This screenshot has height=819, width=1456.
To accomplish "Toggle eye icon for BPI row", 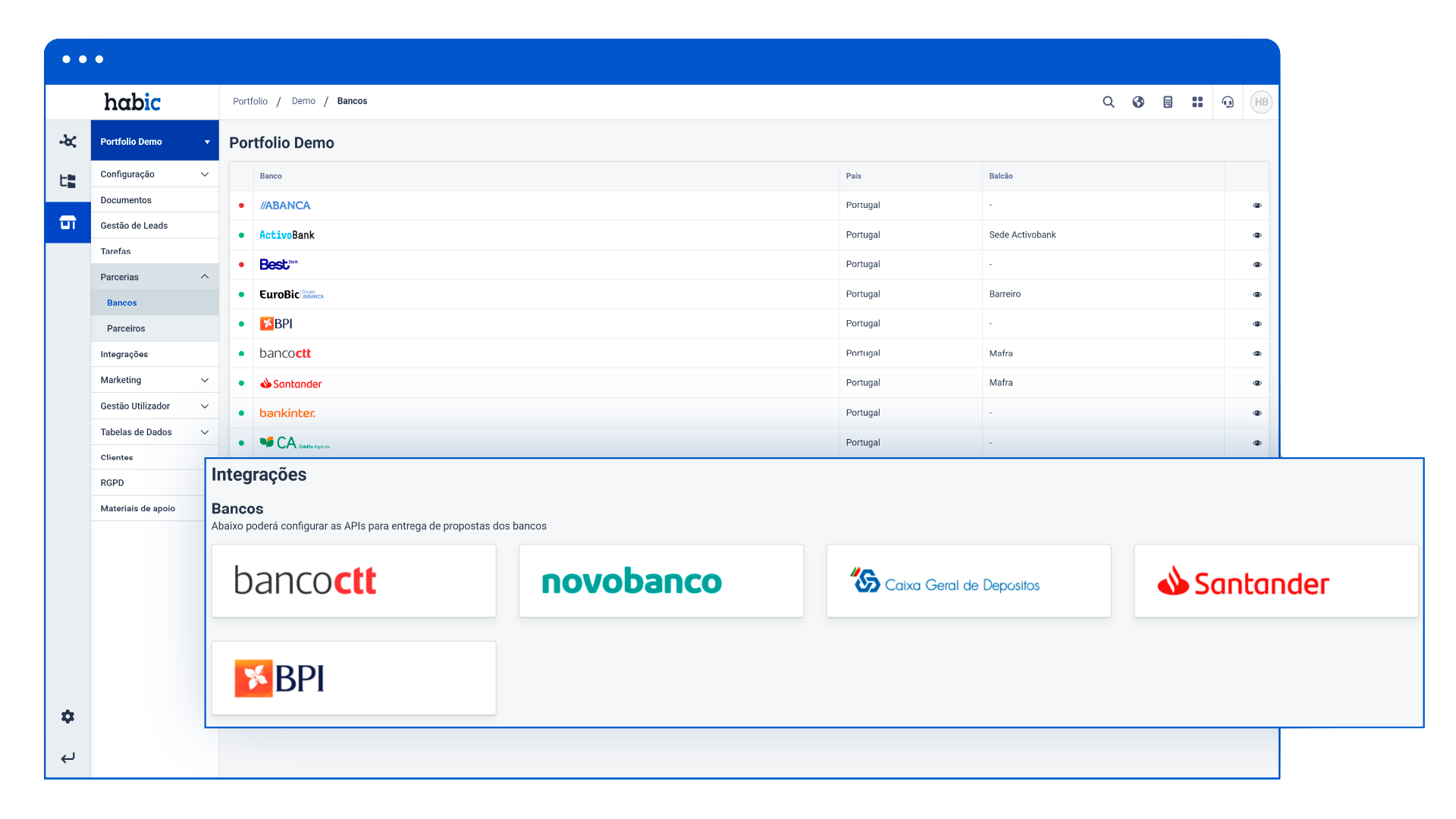I will (x=1257, y=324).
